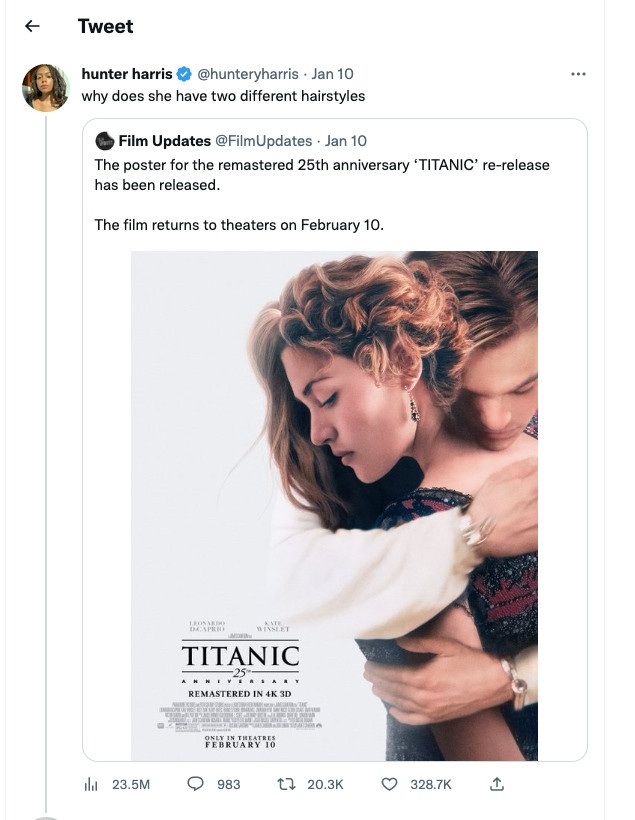Click the blue verified badge icon
This screenshot has width=635, height=820.
point(184,74)
